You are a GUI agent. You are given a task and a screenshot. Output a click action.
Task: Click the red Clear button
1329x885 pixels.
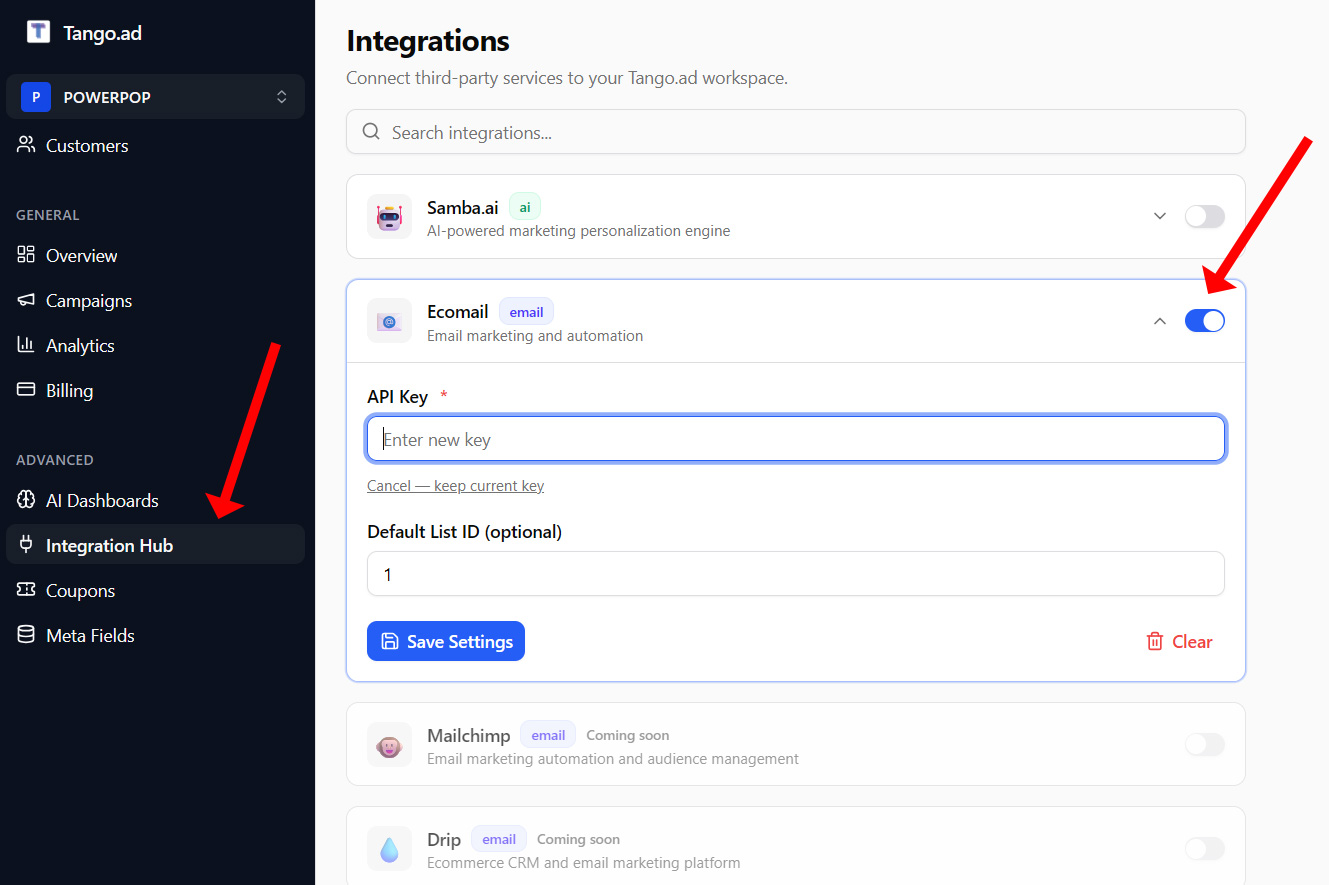pos(1180,642)
